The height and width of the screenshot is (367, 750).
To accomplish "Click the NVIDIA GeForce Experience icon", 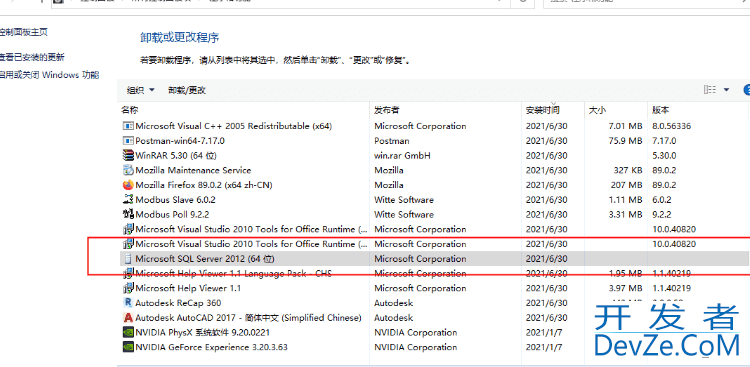I will [x=128, y=347].
